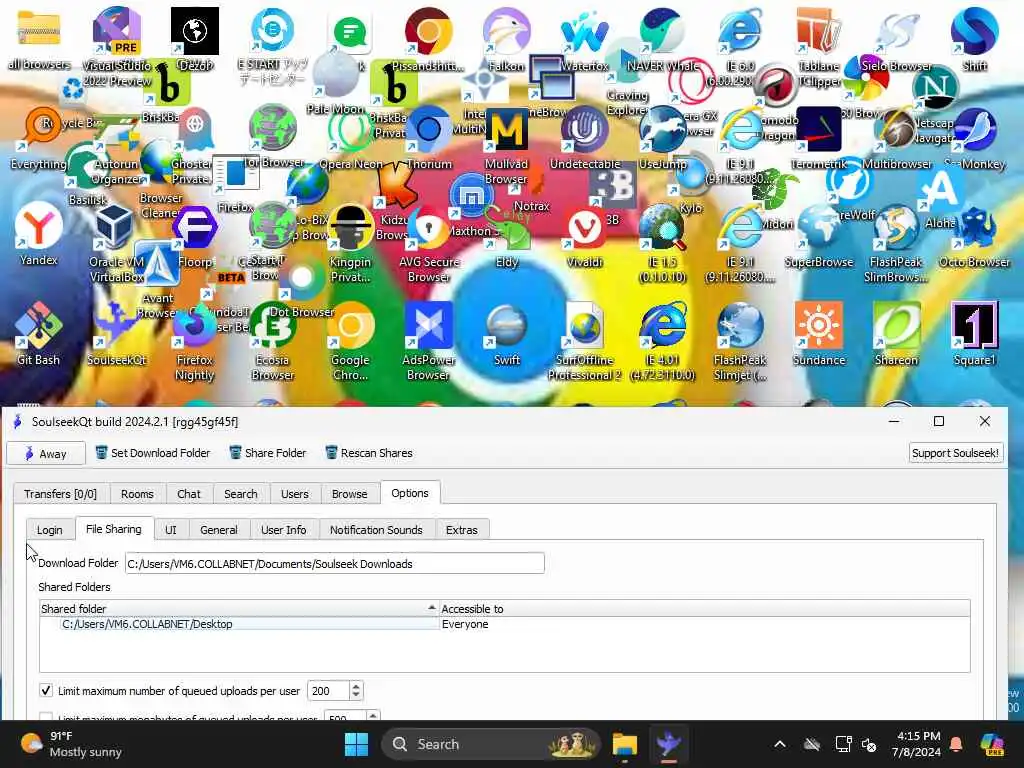The image size is (1024, 768).
Task: Click the Share Folder button
Action: coord(268,453)
